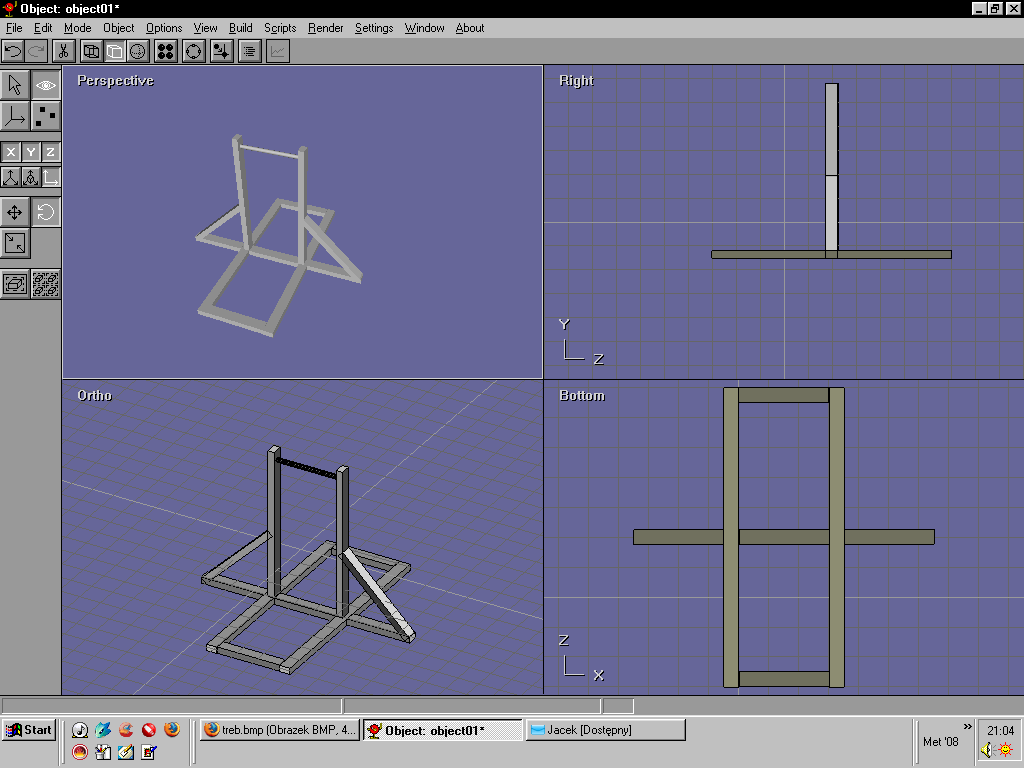Toggle the Z axis constraint button
This screenshot has width=1024, height=768.
point(50,152)
